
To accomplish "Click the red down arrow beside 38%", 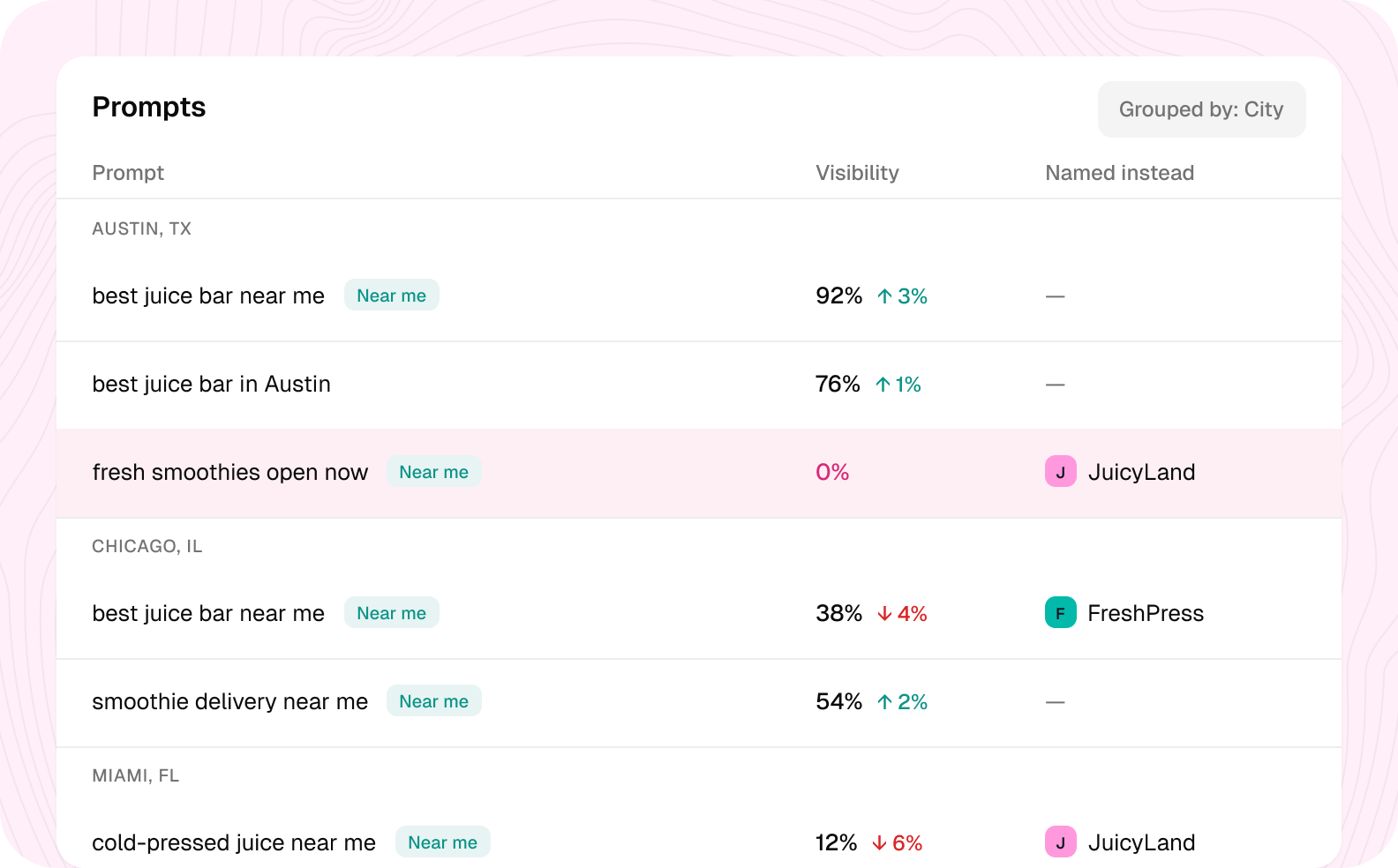I will click(884, 614).
